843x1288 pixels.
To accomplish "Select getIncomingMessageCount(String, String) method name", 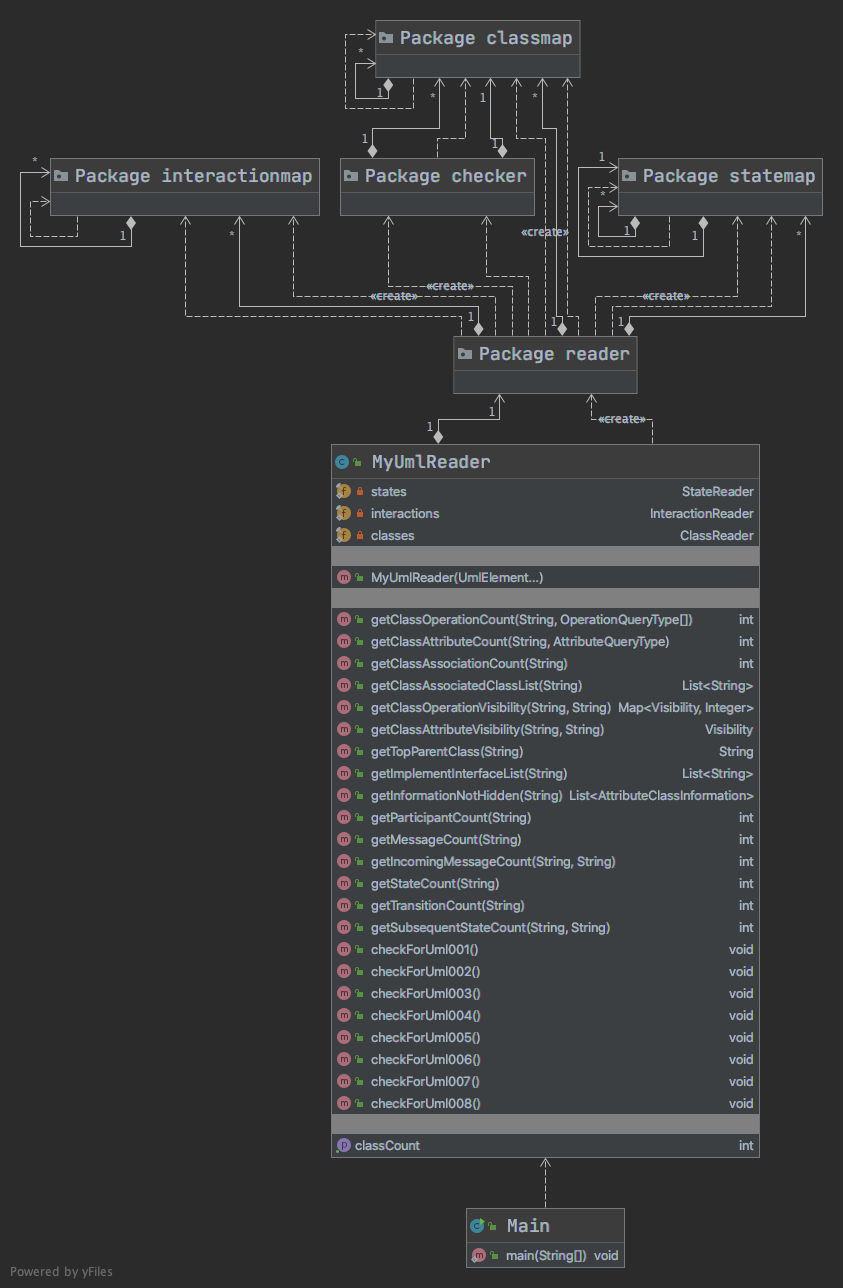I will pos(493,861).
